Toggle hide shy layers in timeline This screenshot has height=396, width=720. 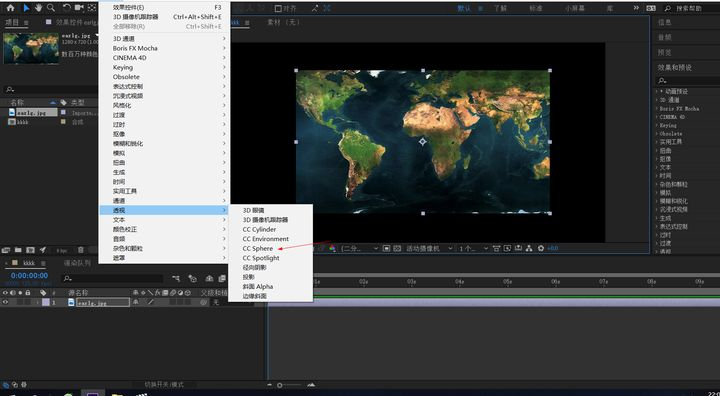209,278
